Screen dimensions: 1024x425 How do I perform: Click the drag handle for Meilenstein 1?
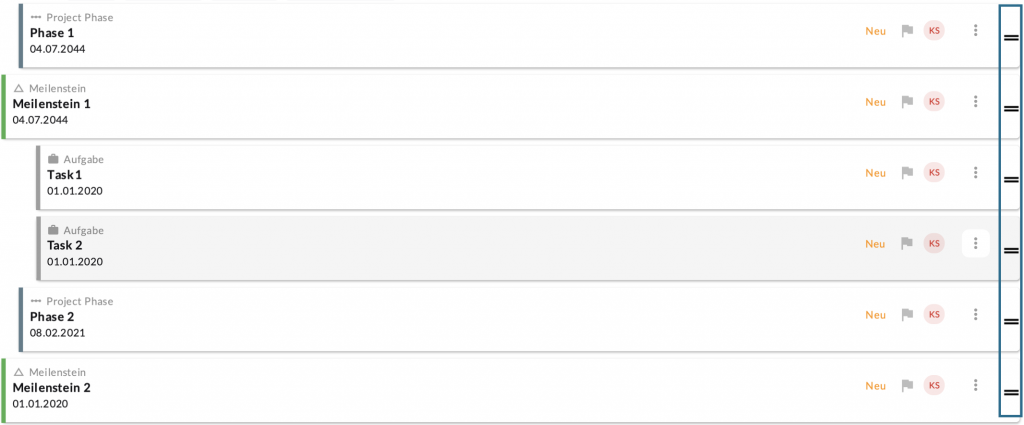[x=1011, y=108]
